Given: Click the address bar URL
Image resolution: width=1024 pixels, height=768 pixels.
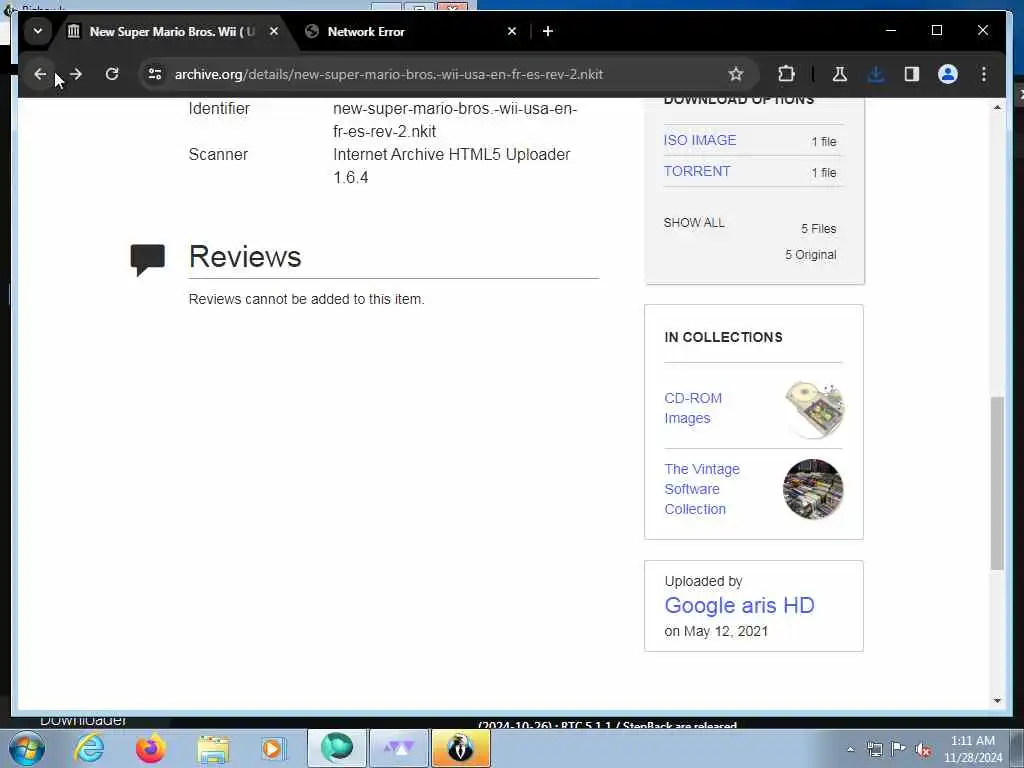Looking at the screenshot, I should tap(389, 74).
